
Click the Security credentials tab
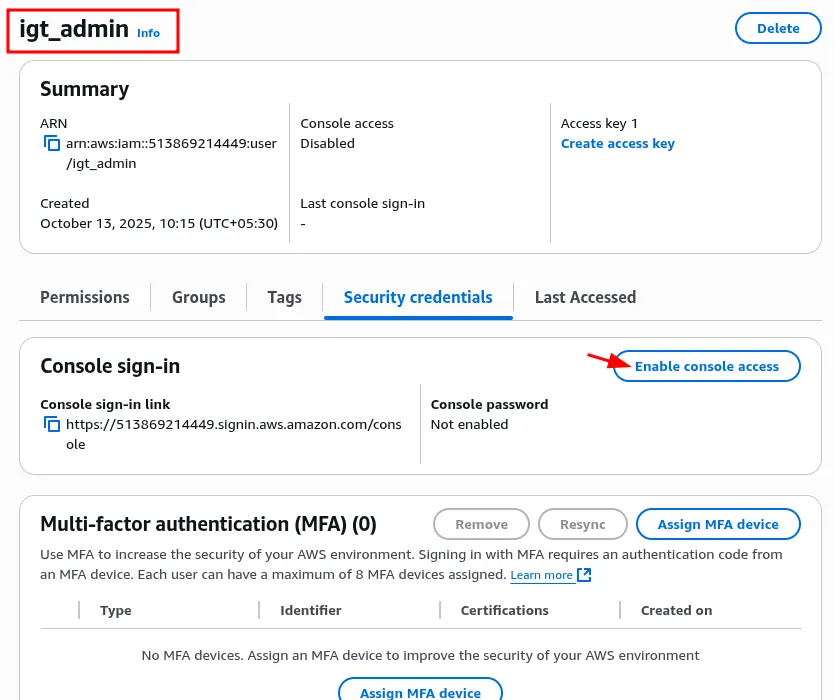418,297
